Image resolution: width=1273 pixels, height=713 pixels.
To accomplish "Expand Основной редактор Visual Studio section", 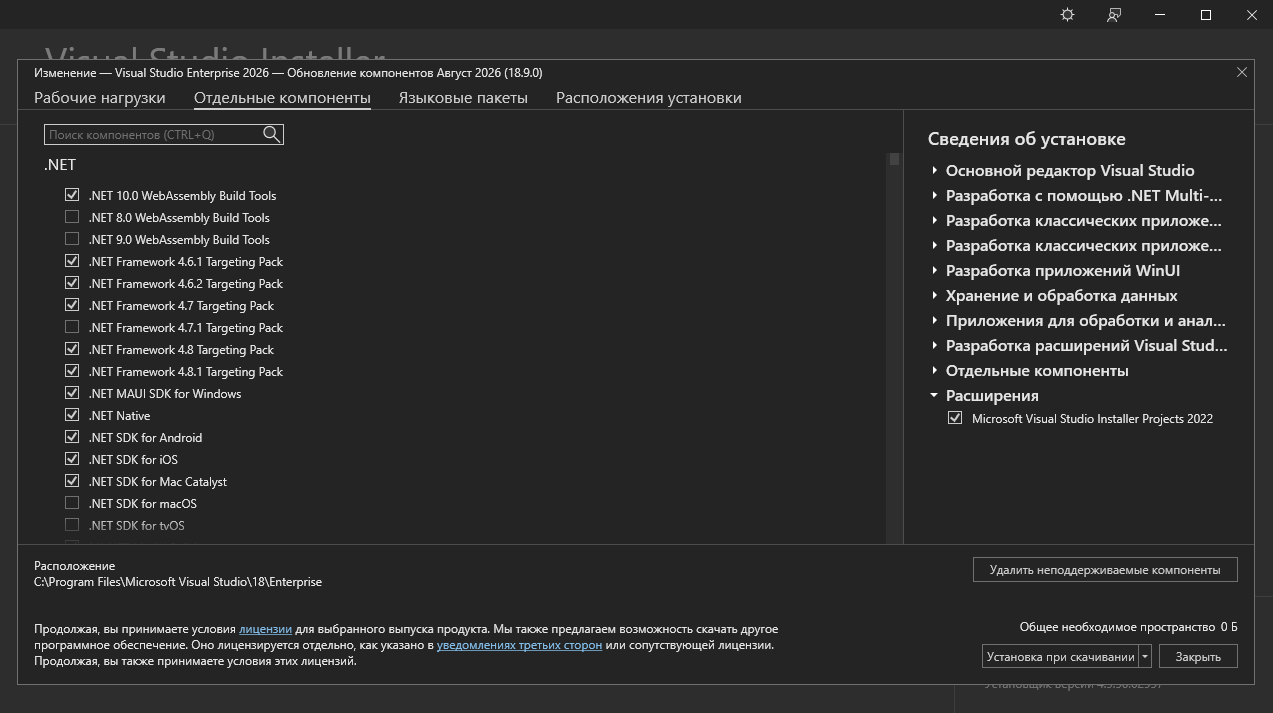I will click(934, 170).
